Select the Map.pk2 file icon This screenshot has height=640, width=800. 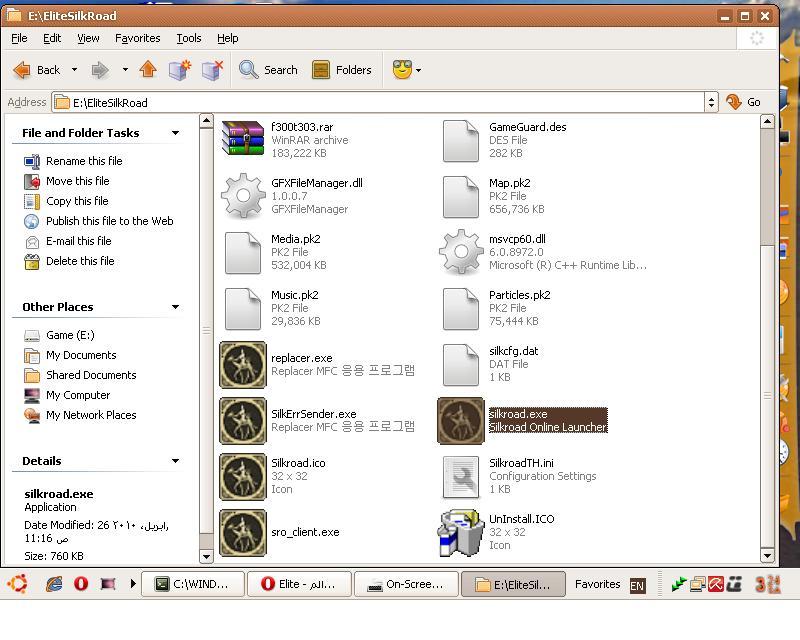click(x=461, y=197)
